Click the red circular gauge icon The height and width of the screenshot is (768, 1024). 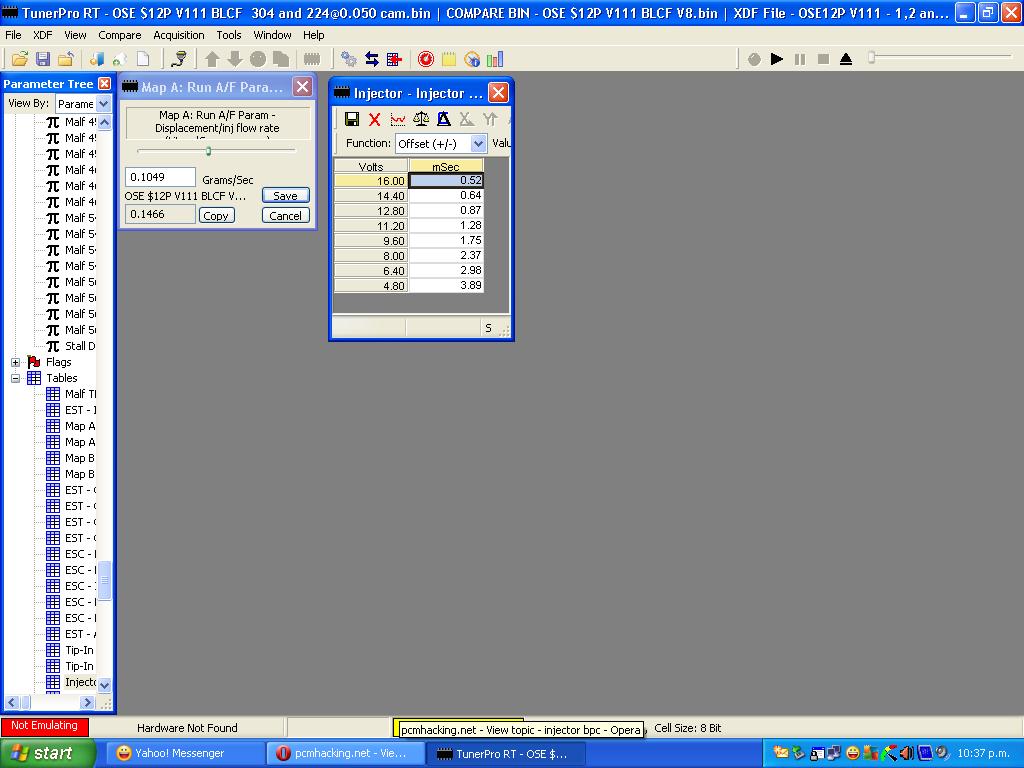[426, 59]
